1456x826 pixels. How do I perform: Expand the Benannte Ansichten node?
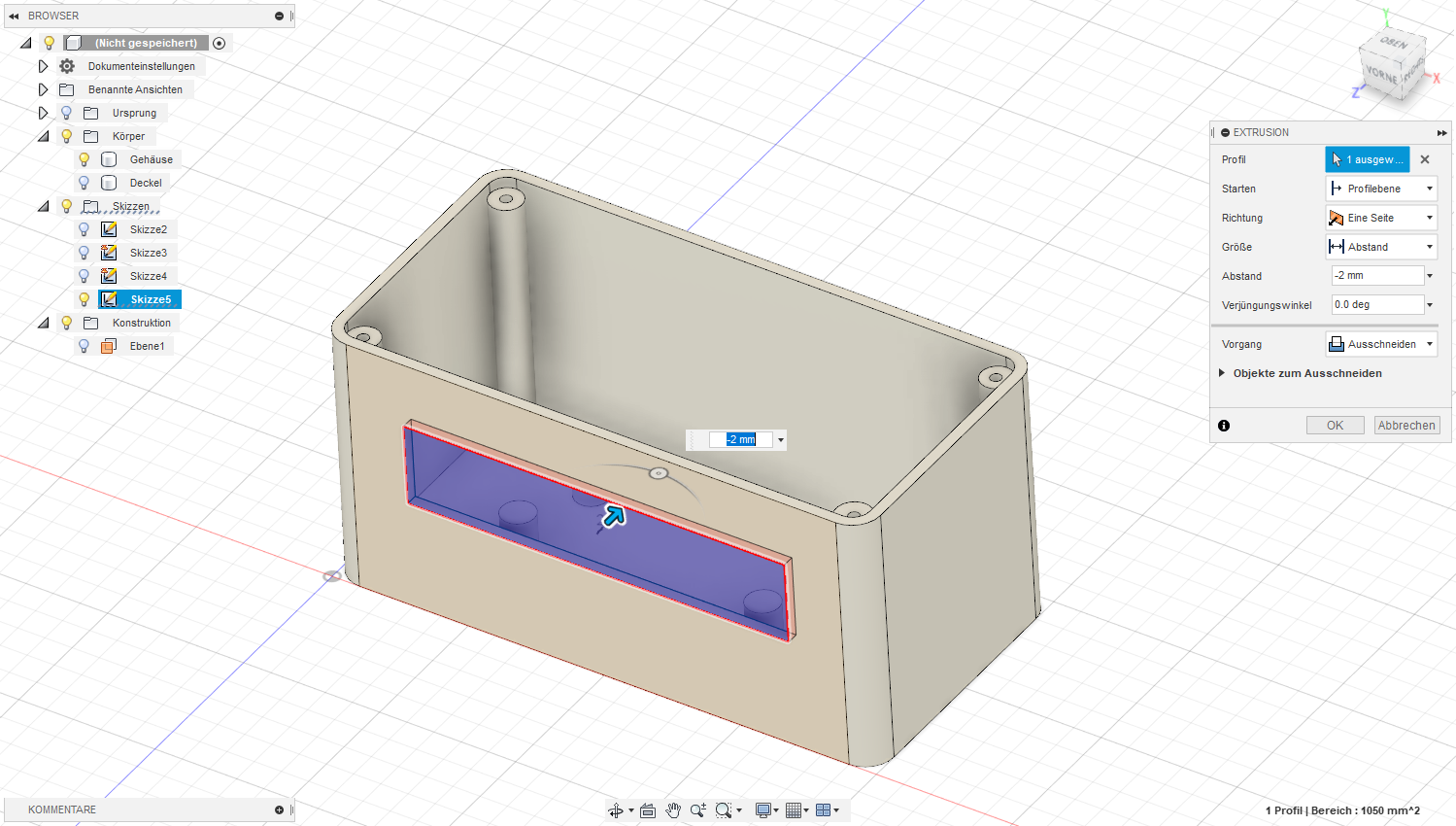[x=43, y=89]
